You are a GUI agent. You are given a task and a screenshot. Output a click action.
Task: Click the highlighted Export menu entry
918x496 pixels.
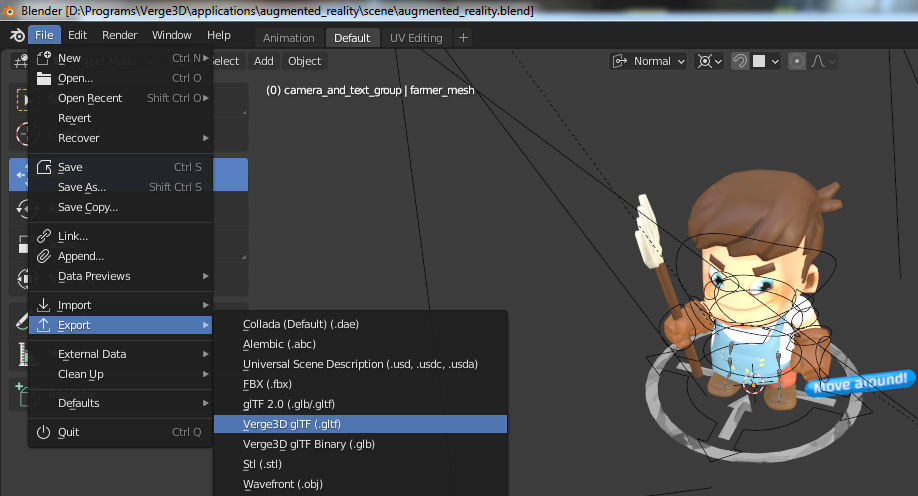coord(121,325)
